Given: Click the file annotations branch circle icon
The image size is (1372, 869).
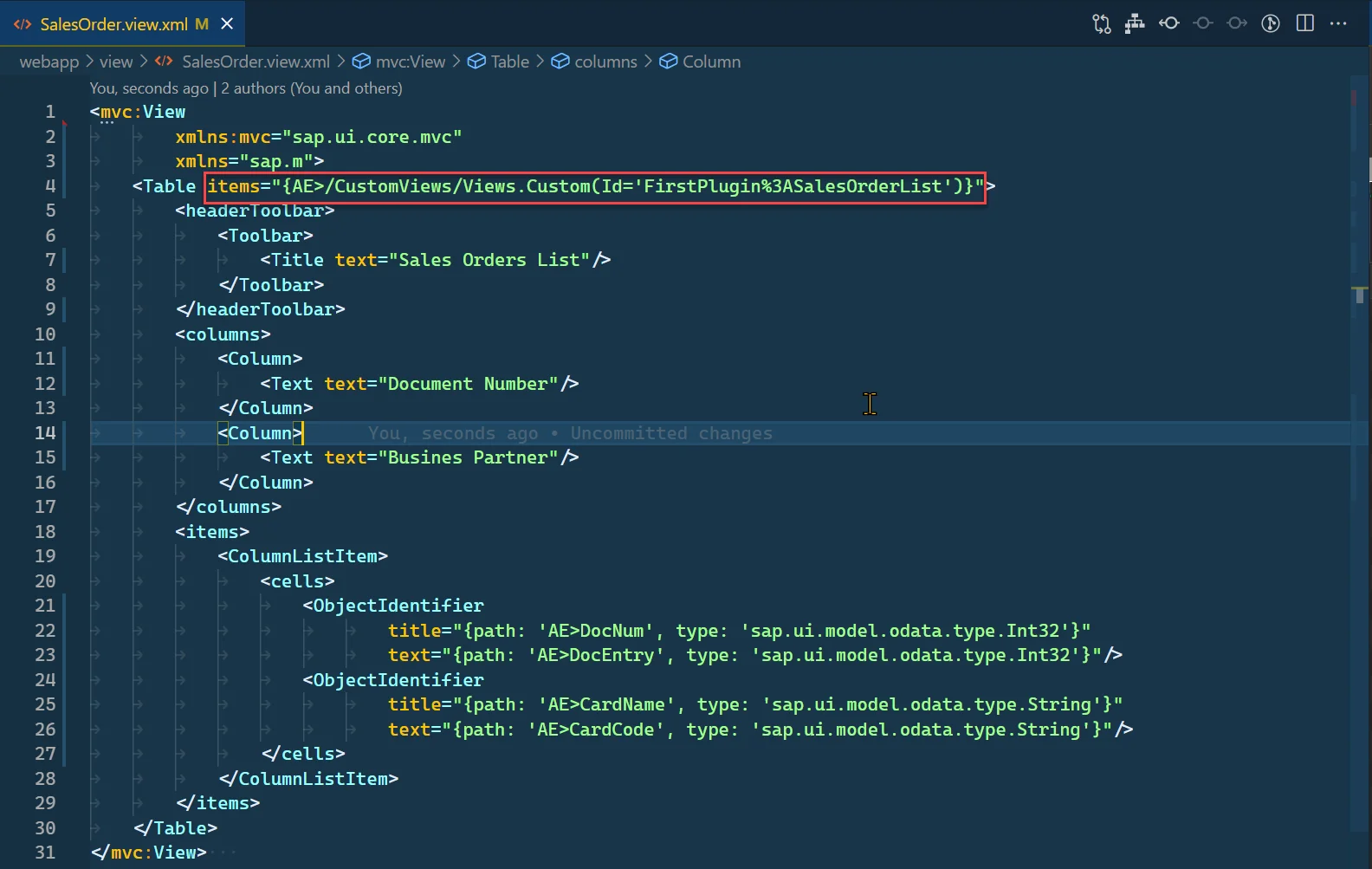Looking at the screenshot, I should click(x=1271, y=23).
